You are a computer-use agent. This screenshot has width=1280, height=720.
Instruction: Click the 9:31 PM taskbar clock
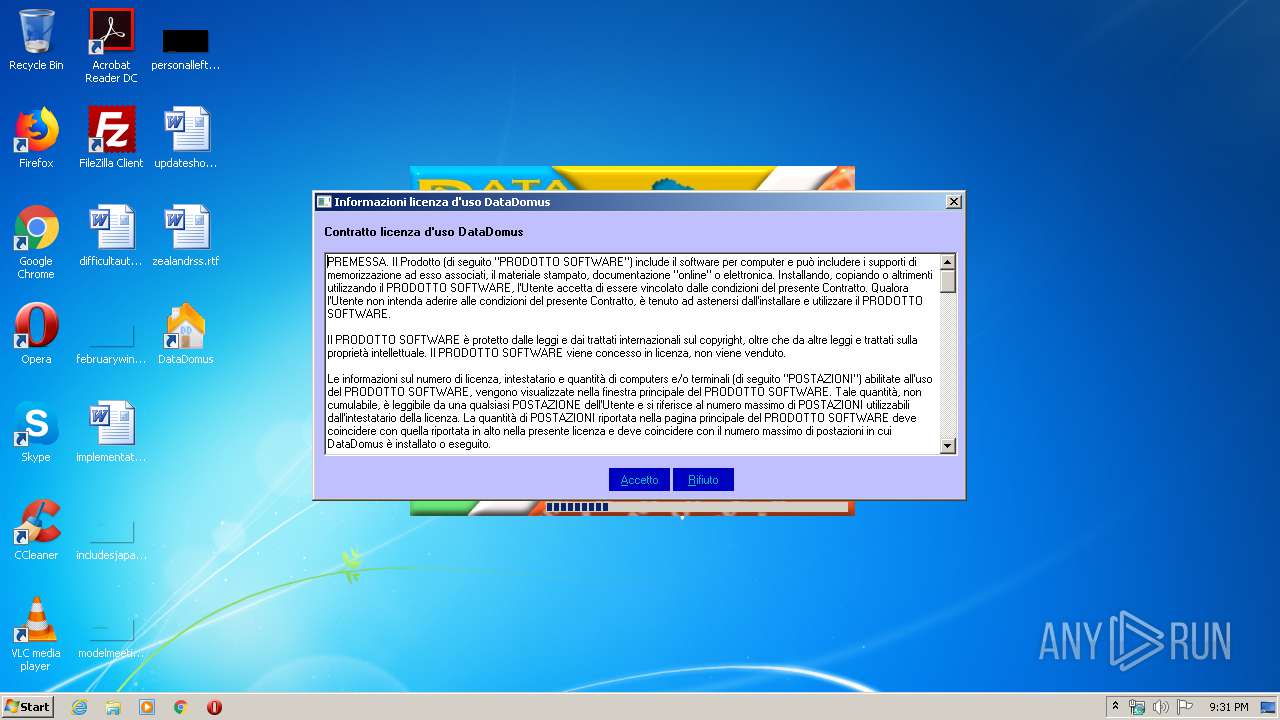[x=1228, y=707]
